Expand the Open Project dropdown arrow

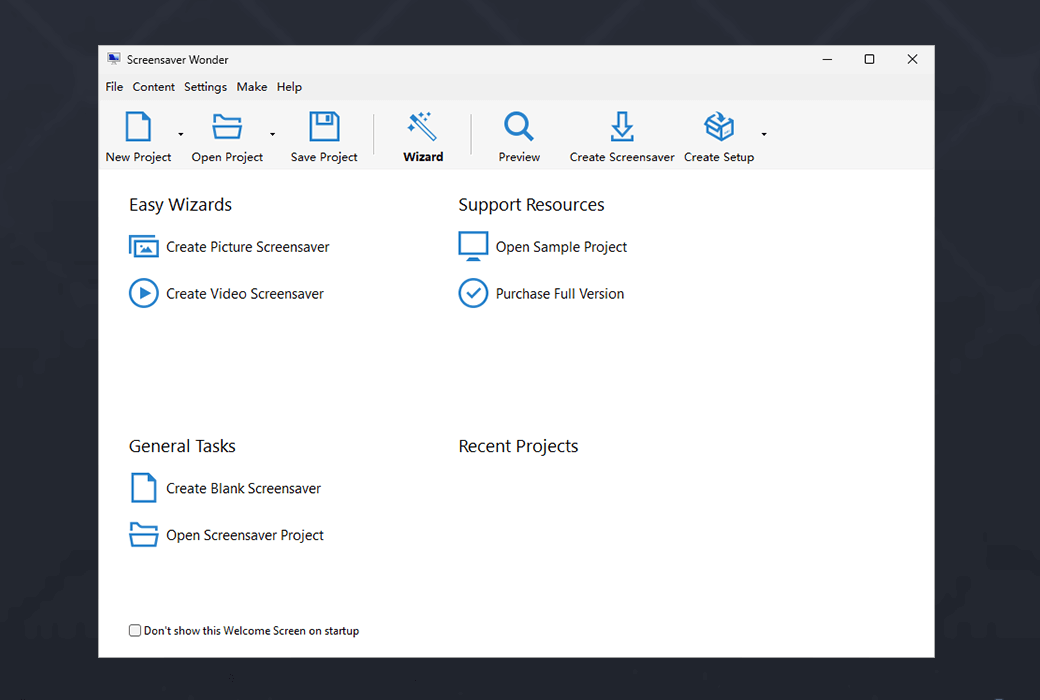tap(272, 135)
